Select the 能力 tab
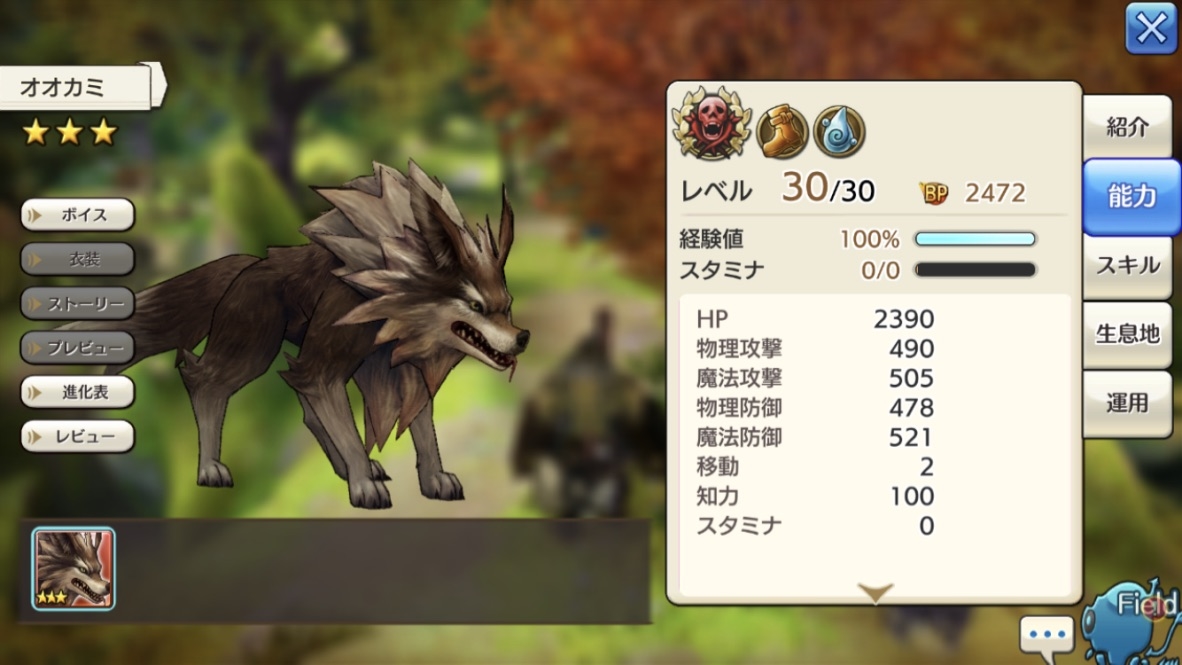This screenshot has width=1182, height=665. (1131, 197)
